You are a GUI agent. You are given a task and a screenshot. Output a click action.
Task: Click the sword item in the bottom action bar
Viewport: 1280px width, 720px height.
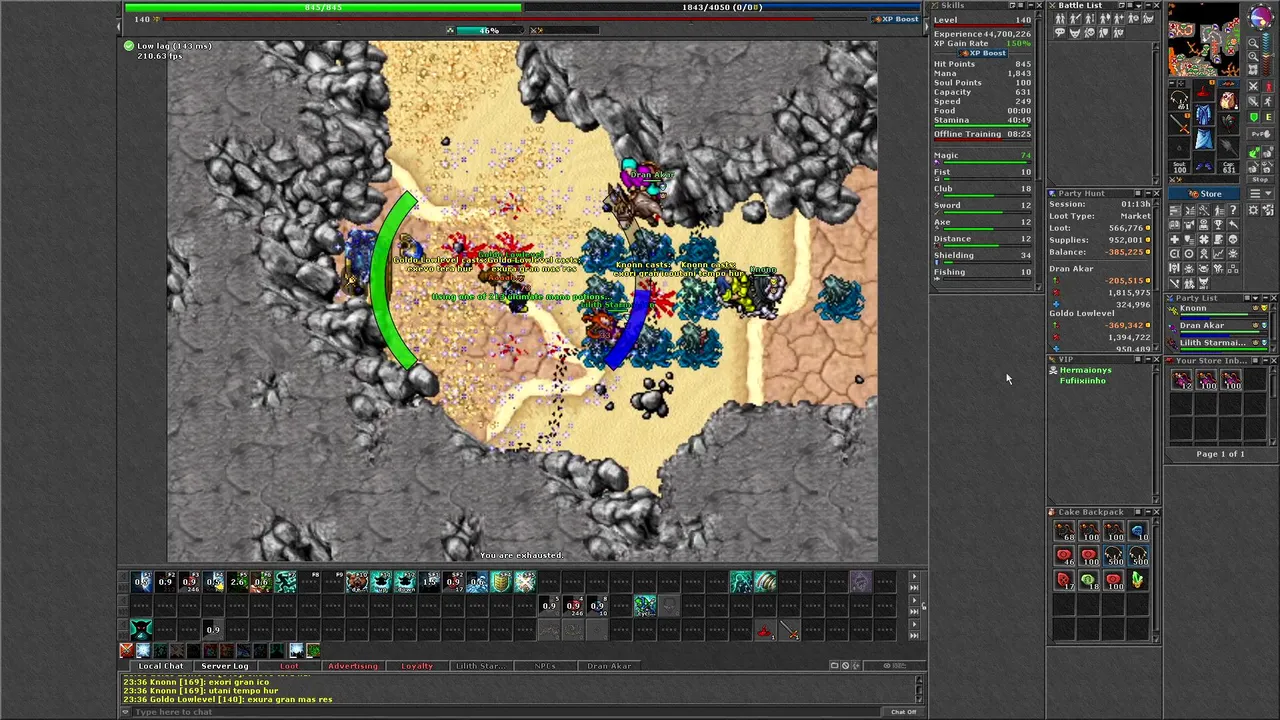789,630
